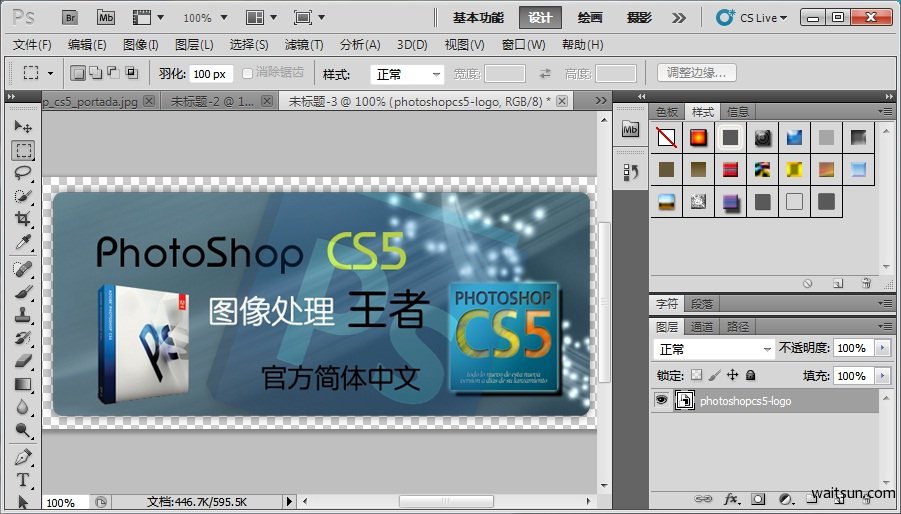901x514 pixels.
Task: Select the Pen tool
Action: [23, 457]
